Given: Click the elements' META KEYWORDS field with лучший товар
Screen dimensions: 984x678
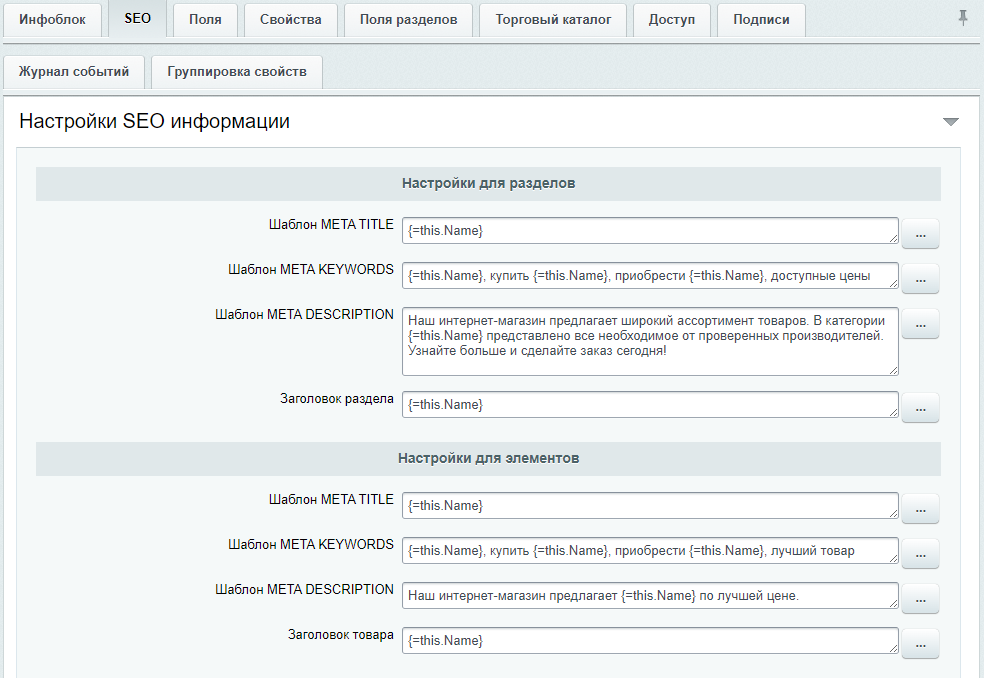Looking at the screenshot, I should [650, 551].
